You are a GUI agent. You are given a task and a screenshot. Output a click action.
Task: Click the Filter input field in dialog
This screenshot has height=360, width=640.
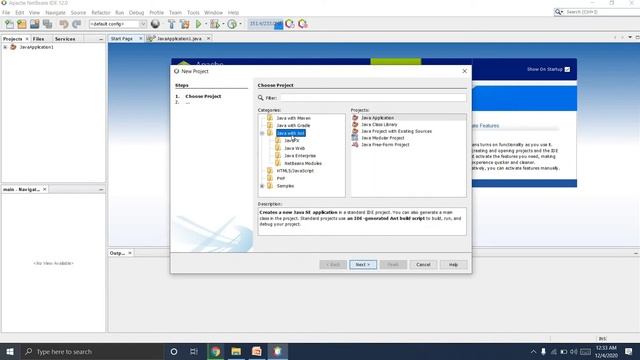(373, 98)
